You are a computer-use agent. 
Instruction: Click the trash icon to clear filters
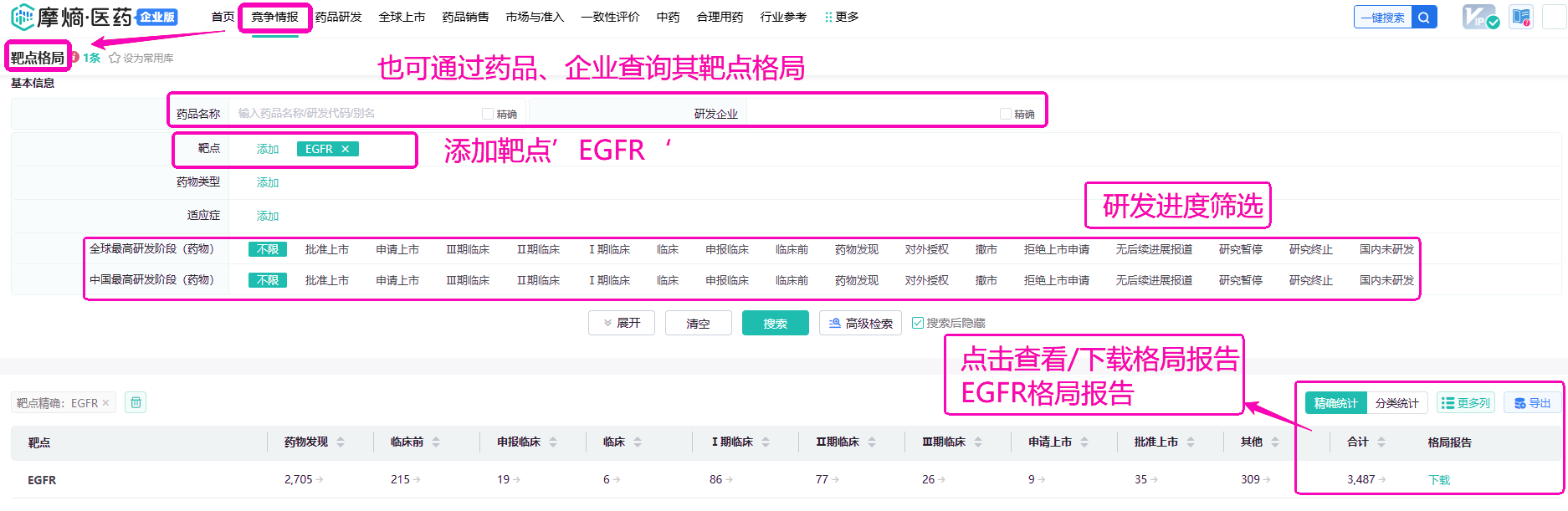136,402
